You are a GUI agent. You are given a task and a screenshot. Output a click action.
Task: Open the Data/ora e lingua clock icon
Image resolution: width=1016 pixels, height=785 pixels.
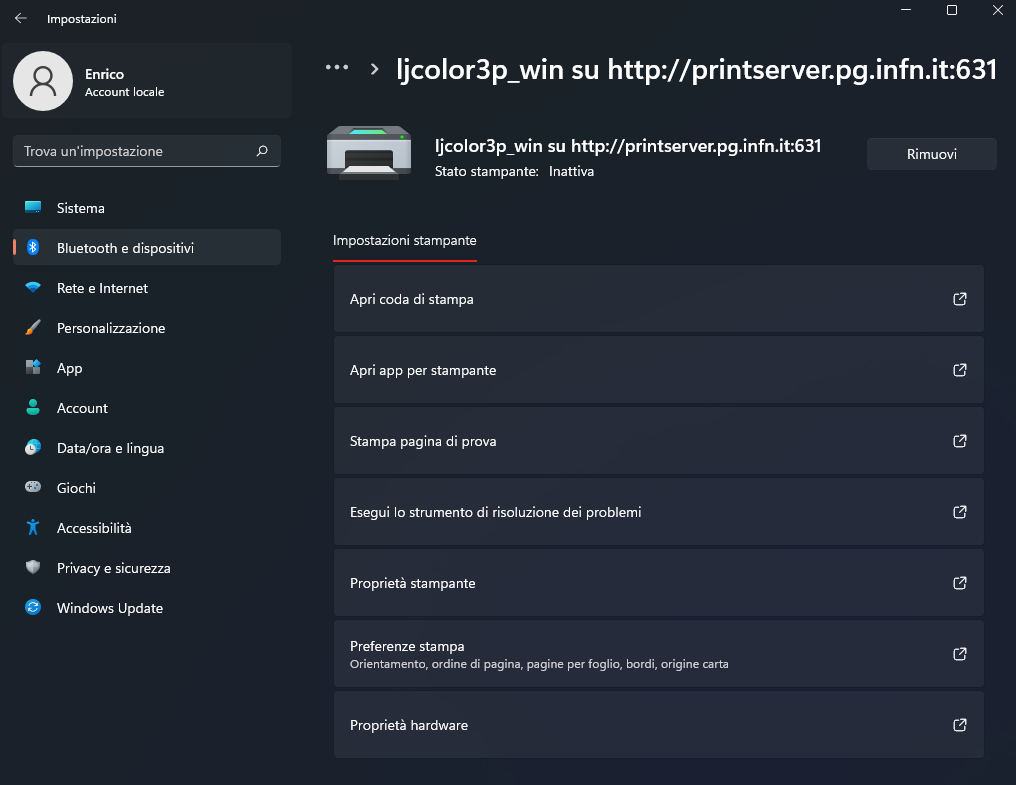[x=33, y=447]
